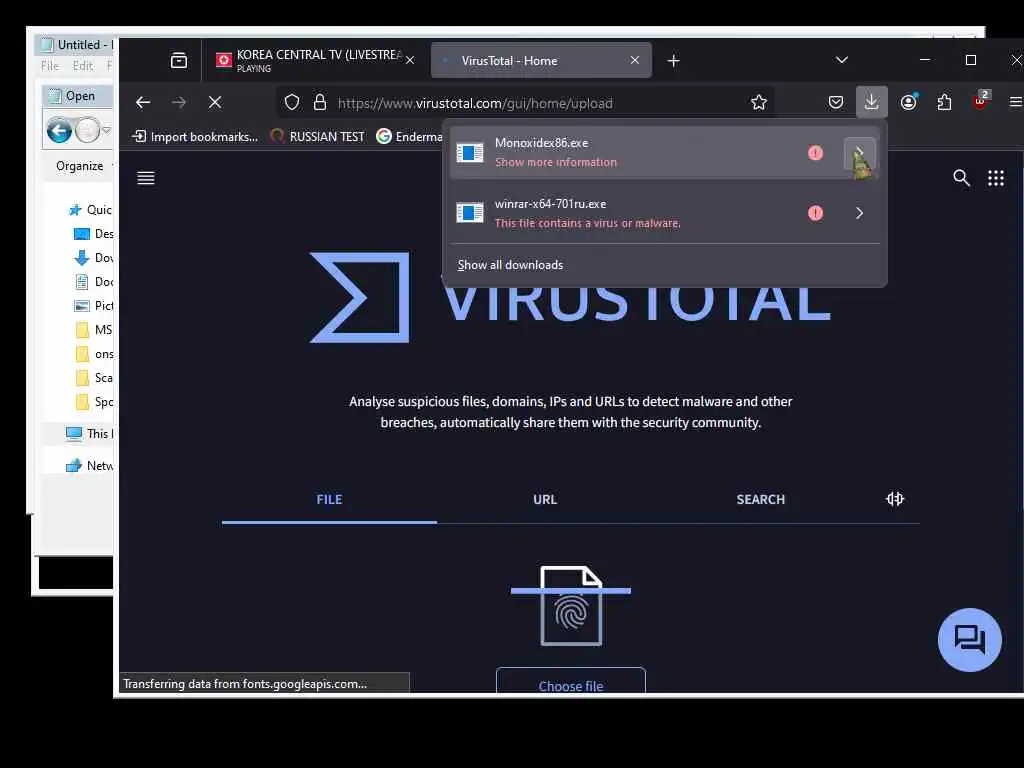Select This PC in Open dialog
The height and width of the screenshot is (768, 1024).
pyautogui.click(x=89, y=434)
